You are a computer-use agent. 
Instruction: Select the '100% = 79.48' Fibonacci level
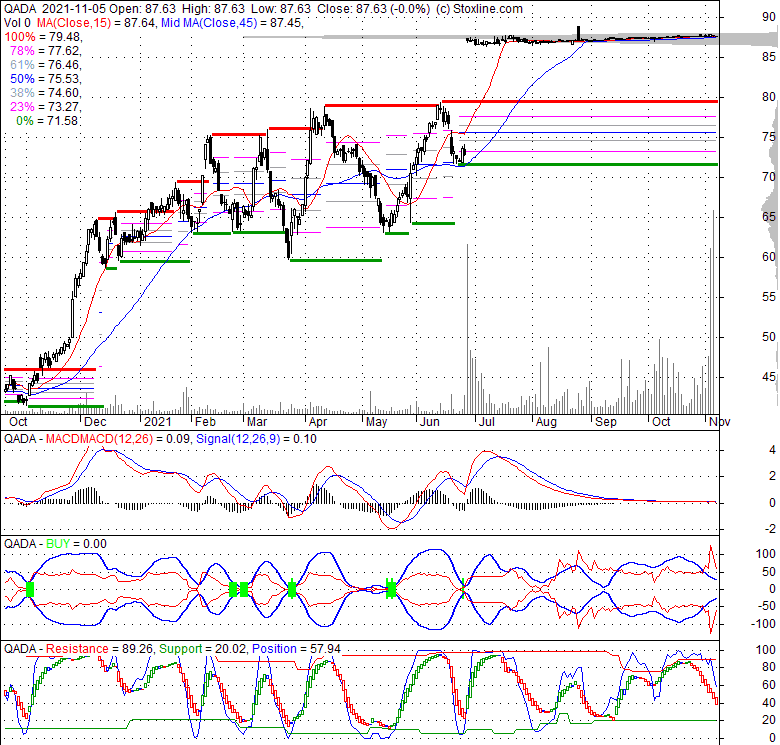pyautogui.click(x=43, y=37)
